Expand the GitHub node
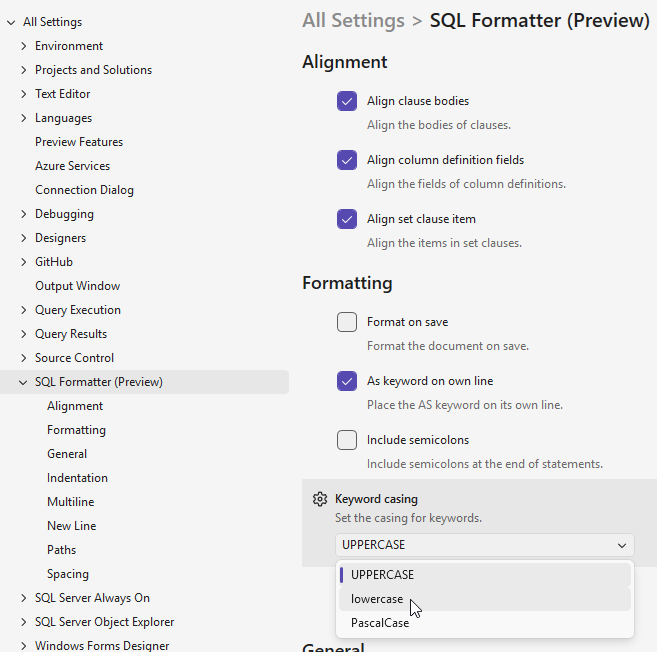This screenshot has height=652, width=657. click(23, 262)
